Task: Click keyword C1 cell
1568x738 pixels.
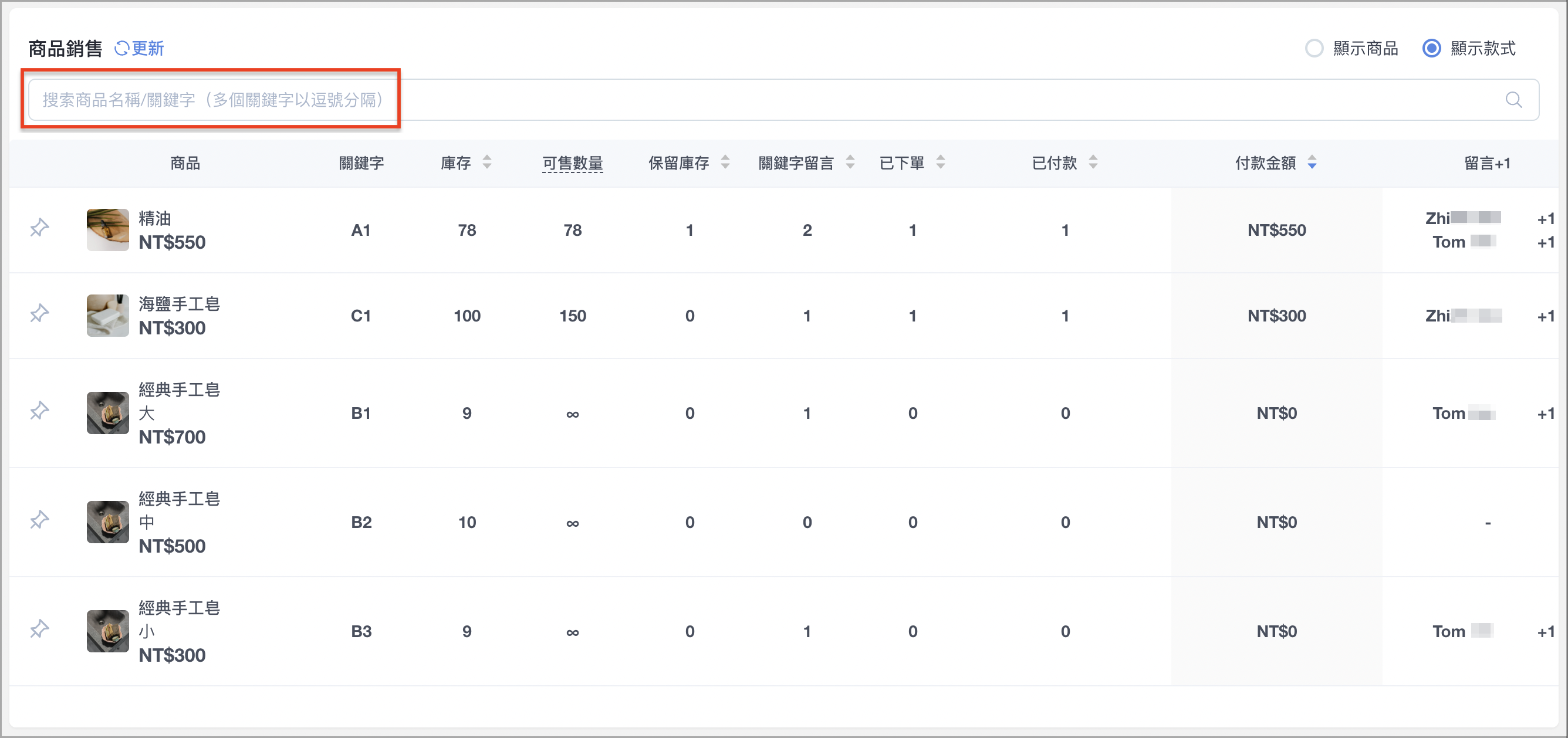Action: [x=361, y=316]
